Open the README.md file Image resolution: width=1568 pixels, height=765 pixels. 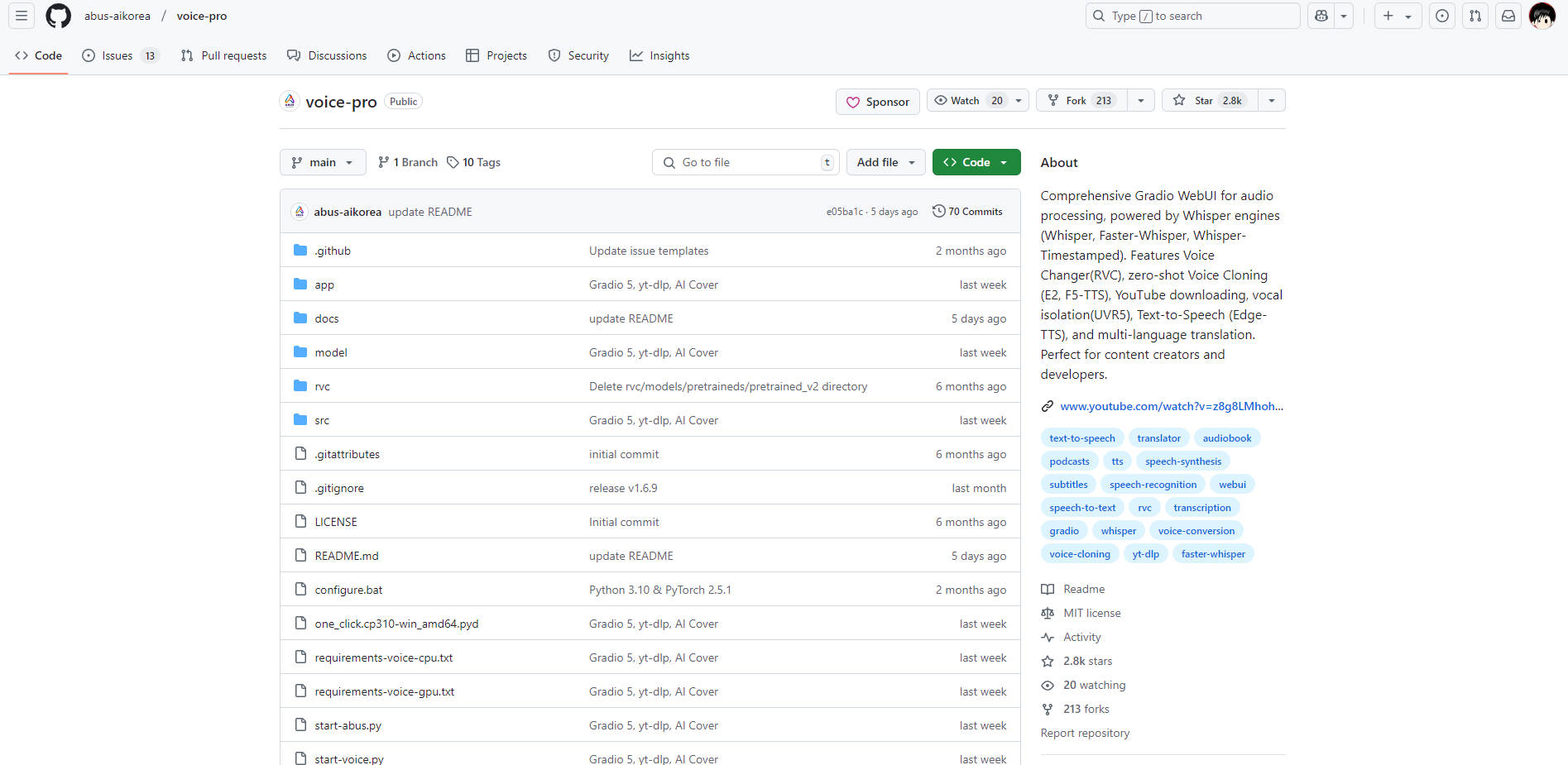click(x=347, y=556)
